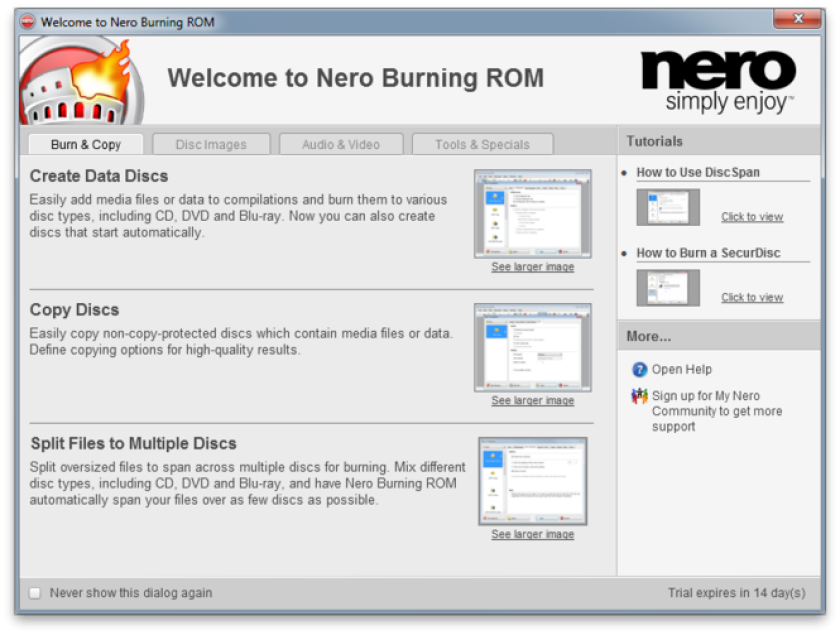The height and width of the screenshot is (635, 840).
Task: Click the Create Data Discs screenshot thumbnail
Action: click(x=532, y=214)
